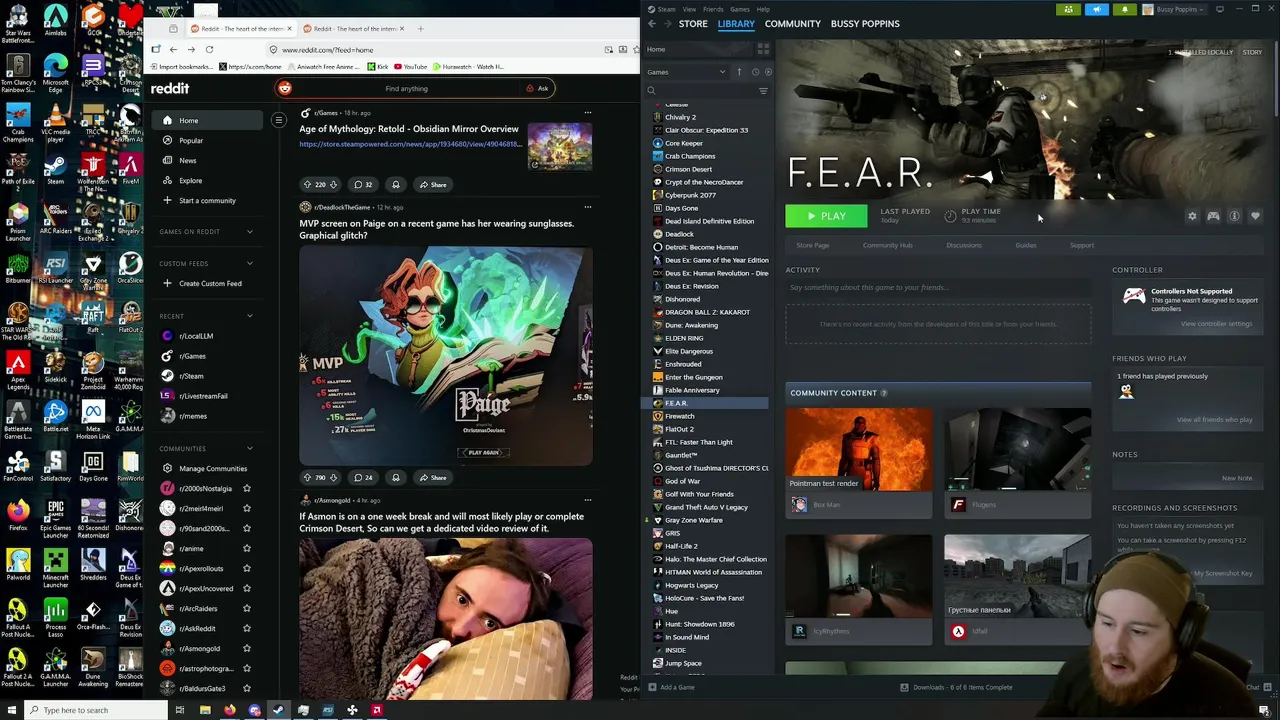
Task: Click the Reddit Find anything search box
Action: pyautogui.click(x=406, y=88)
